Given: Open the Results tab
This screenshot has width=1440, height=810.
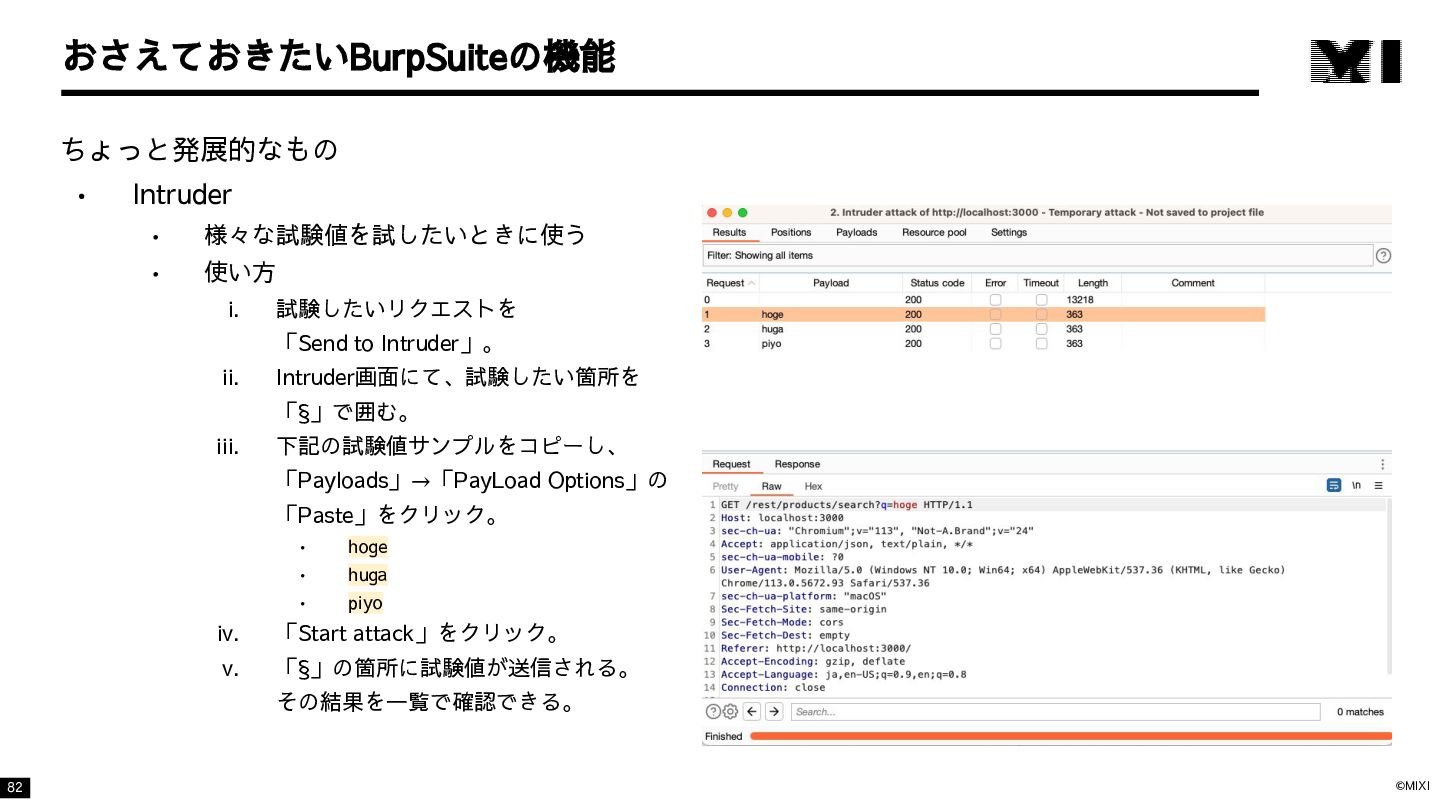Looking at the screenshot, I should coord(729,232).
